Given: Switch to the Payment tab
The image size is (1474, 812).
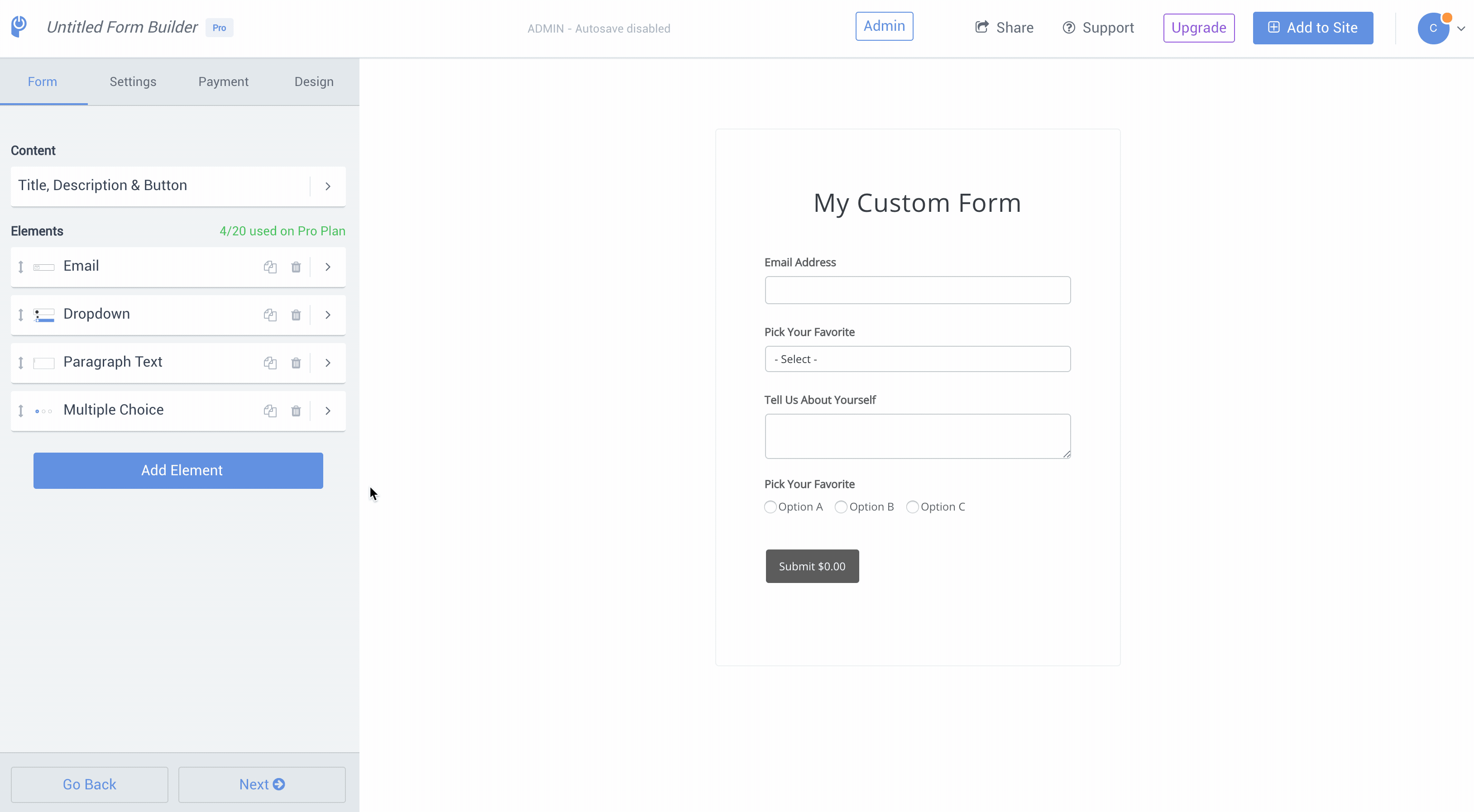Looking at the screenshot, I should (x=223, y=81).
